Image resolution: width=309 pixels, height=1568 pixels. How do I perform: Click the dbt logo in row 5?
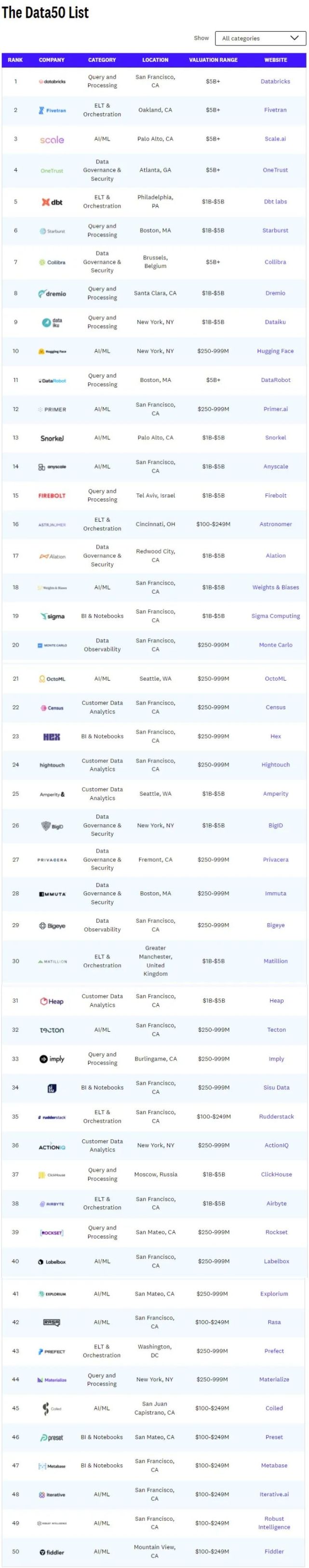tap(52, 202)
